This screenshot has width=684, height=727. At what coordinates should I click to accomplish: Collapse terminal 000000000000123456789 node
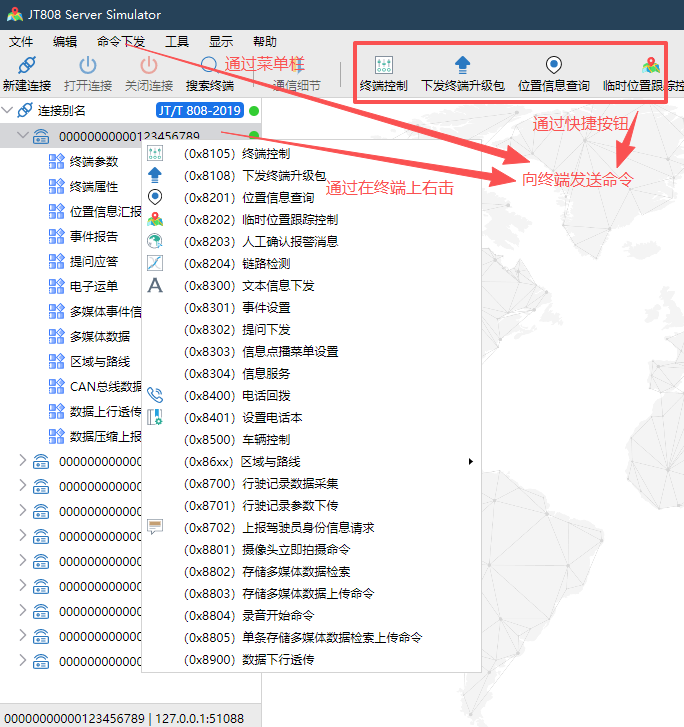[24, 136]
